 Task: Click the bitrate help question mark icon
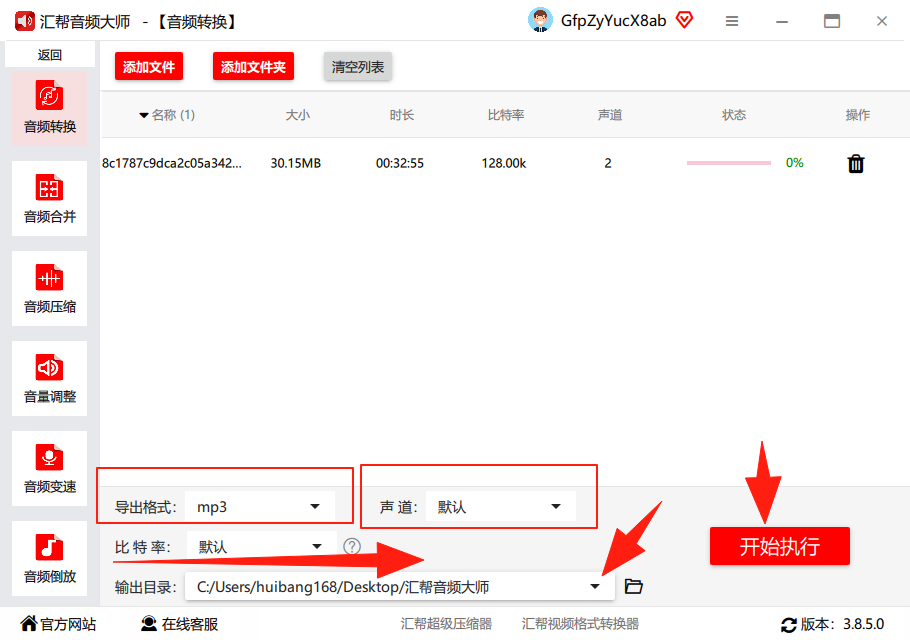pos(352,546)
